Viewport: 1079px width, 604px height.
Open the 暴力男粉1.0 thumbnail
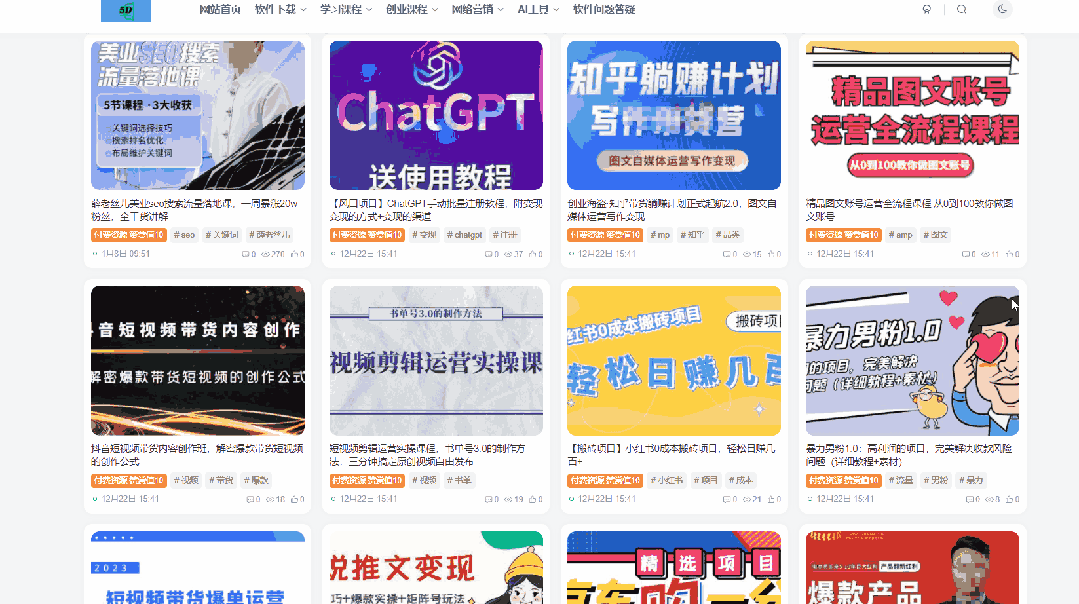coord(912,360)
